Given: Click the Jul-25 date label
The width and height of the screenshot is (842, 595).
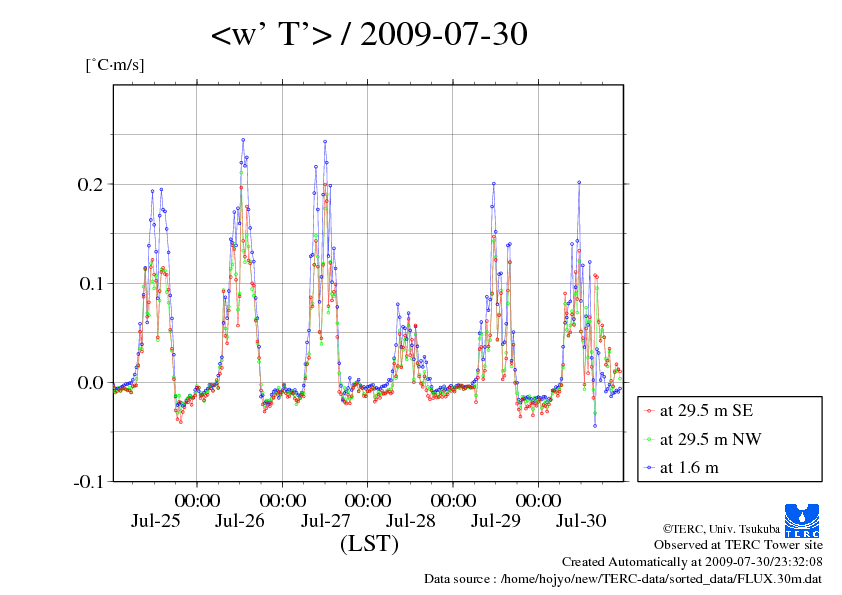Looking at the screenshot, I should (x=156, y=520).
